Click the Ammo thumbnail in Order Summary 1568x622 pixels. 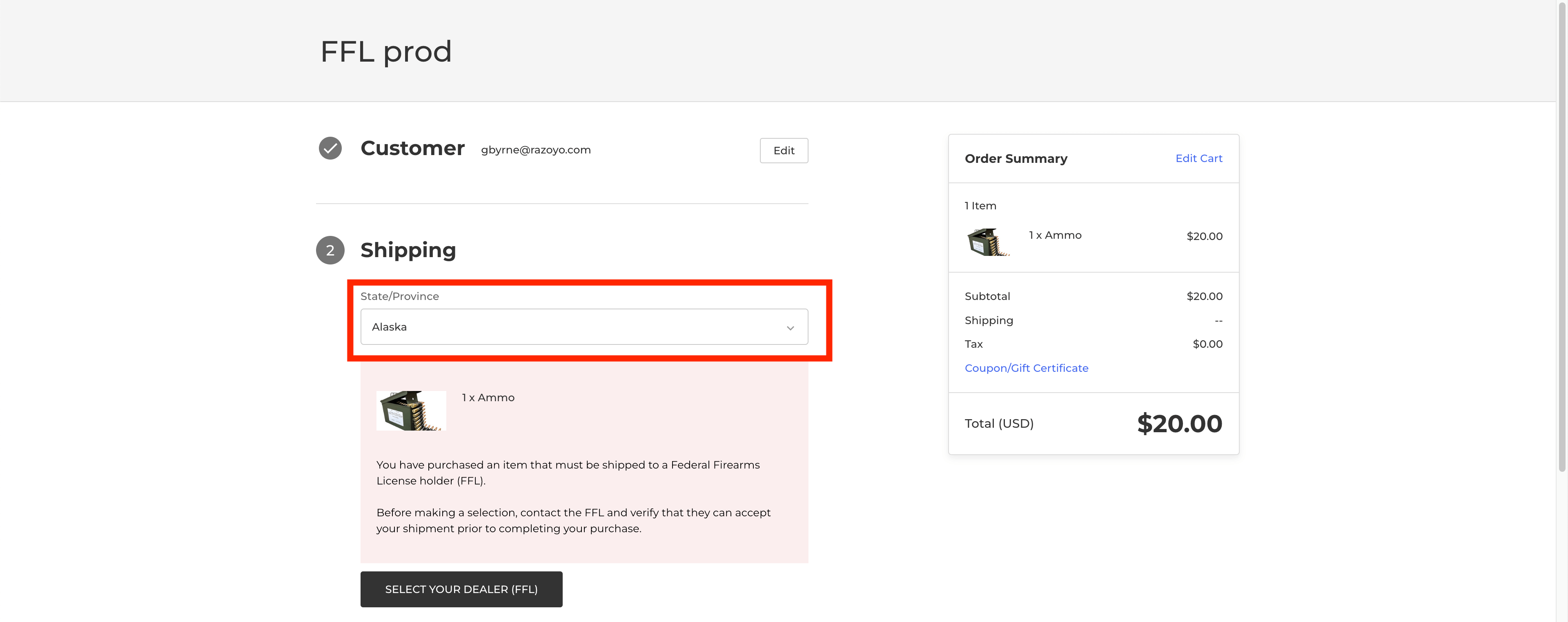tap(987, 242)
